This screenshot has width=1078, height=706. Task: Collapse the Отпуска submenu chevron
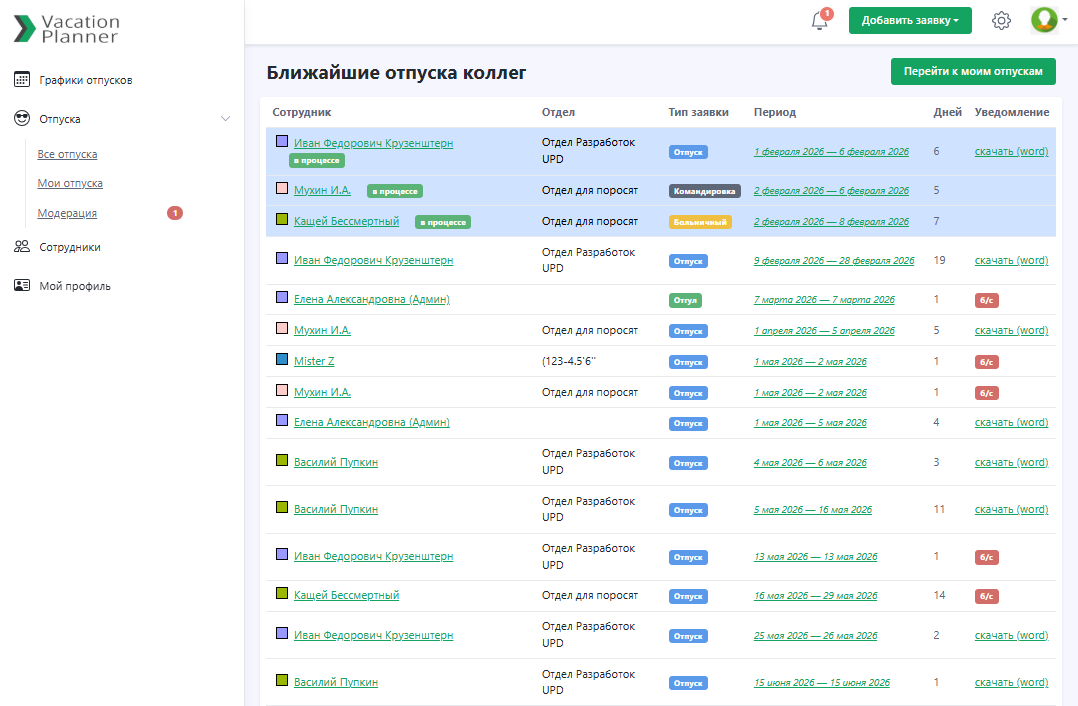225,119
